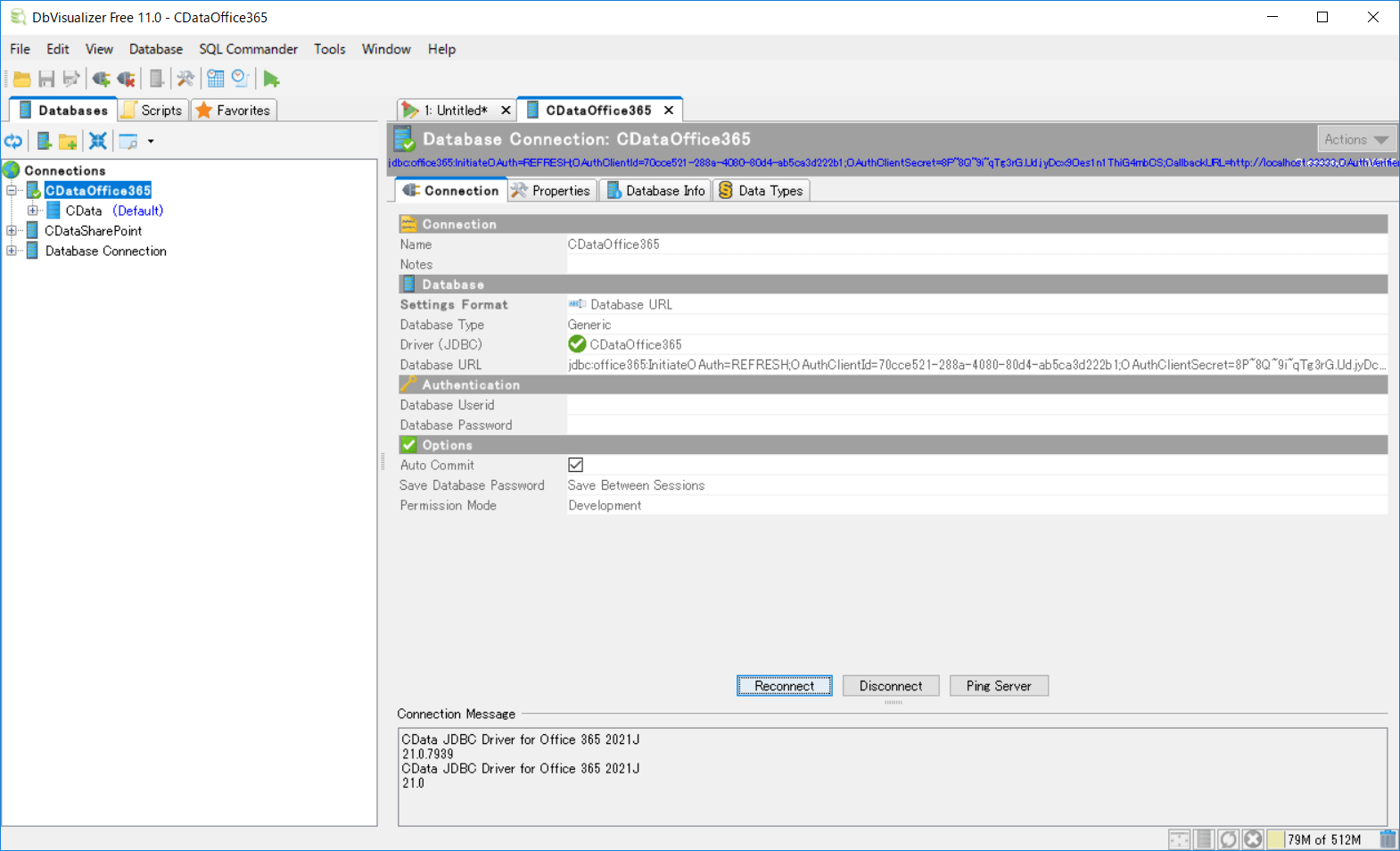Click the open file folder toolbar icon

(22, 79)
